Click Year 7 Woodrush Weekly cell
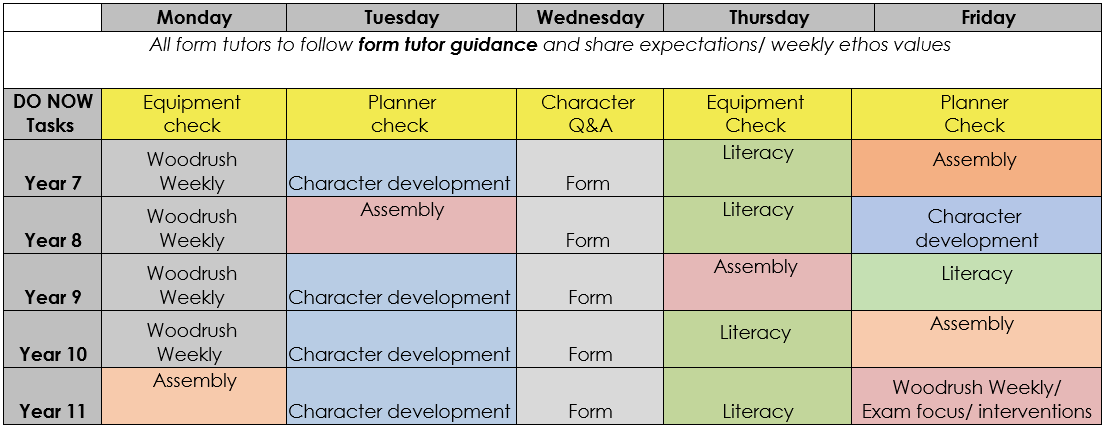Viewport: 1108px width, 430px height. pos(194,168)
